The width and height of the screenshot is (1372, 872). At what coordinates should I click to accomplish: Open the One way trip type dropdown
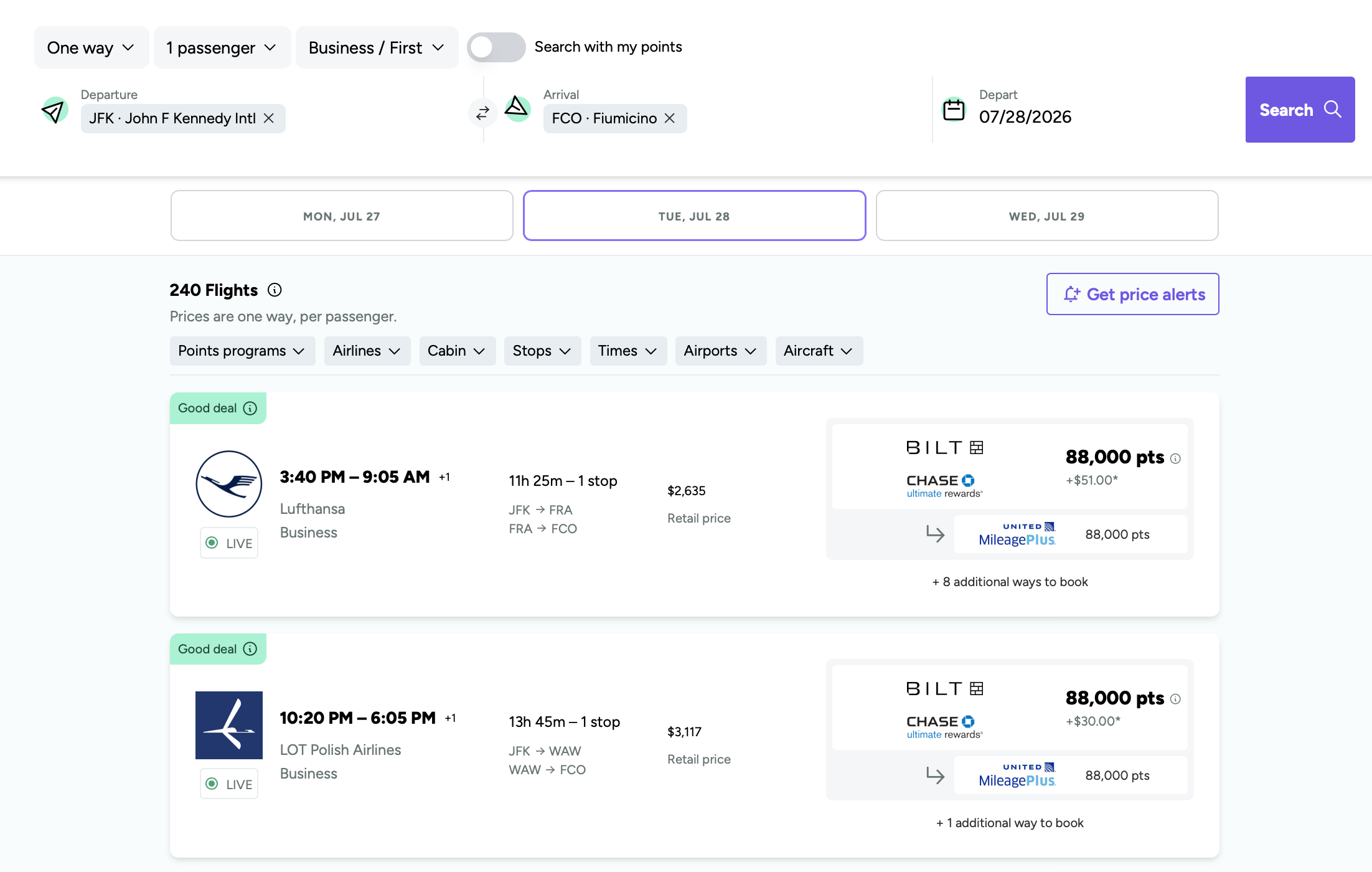[91, 47]
